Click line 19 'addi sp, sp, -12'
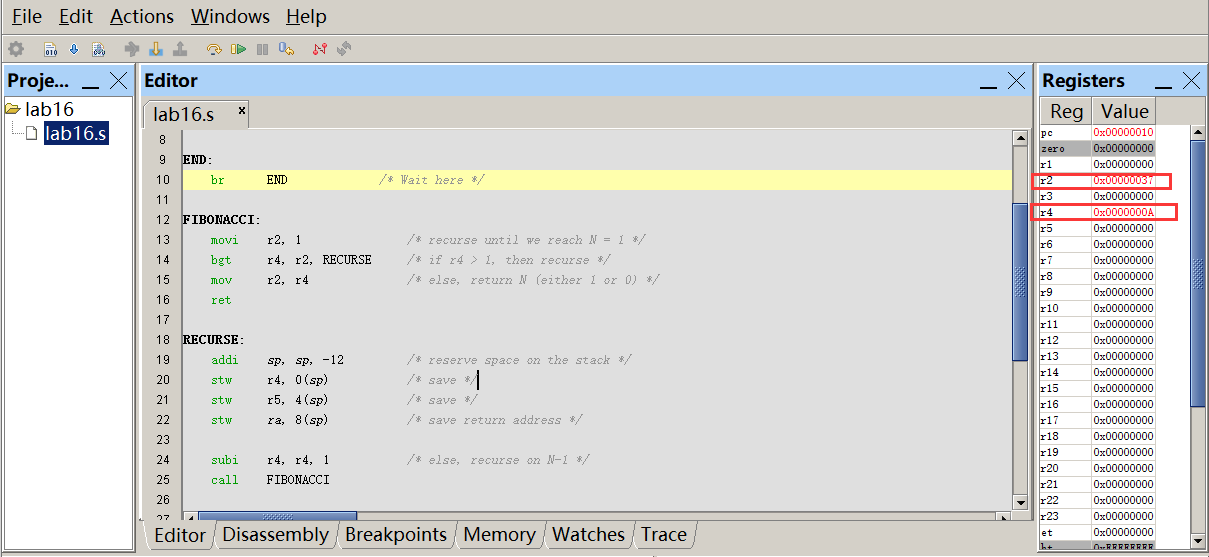1209x557 pixels. pos(278,360)
